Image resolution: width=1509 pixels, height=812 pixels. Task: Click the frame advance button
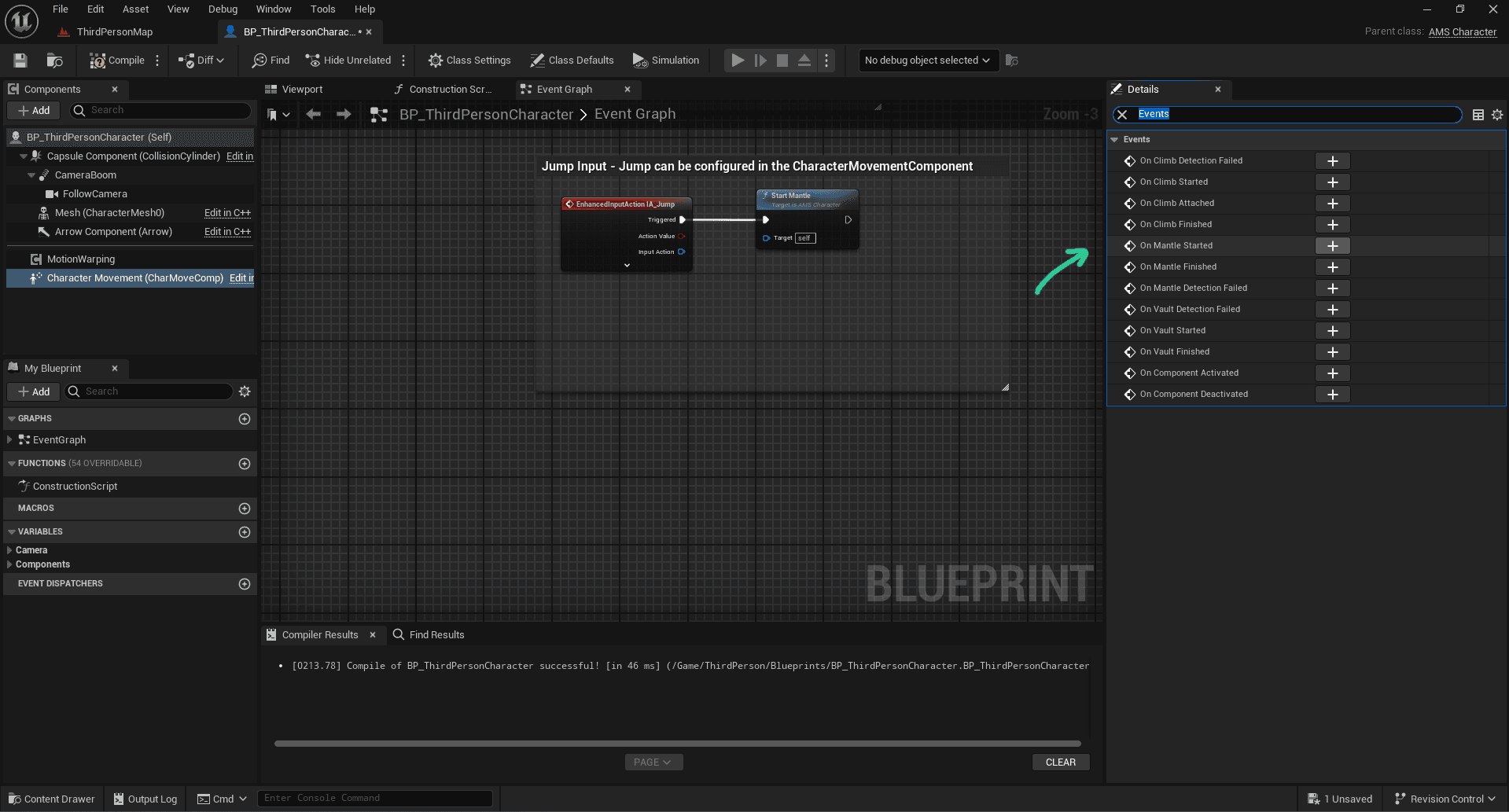760,61
